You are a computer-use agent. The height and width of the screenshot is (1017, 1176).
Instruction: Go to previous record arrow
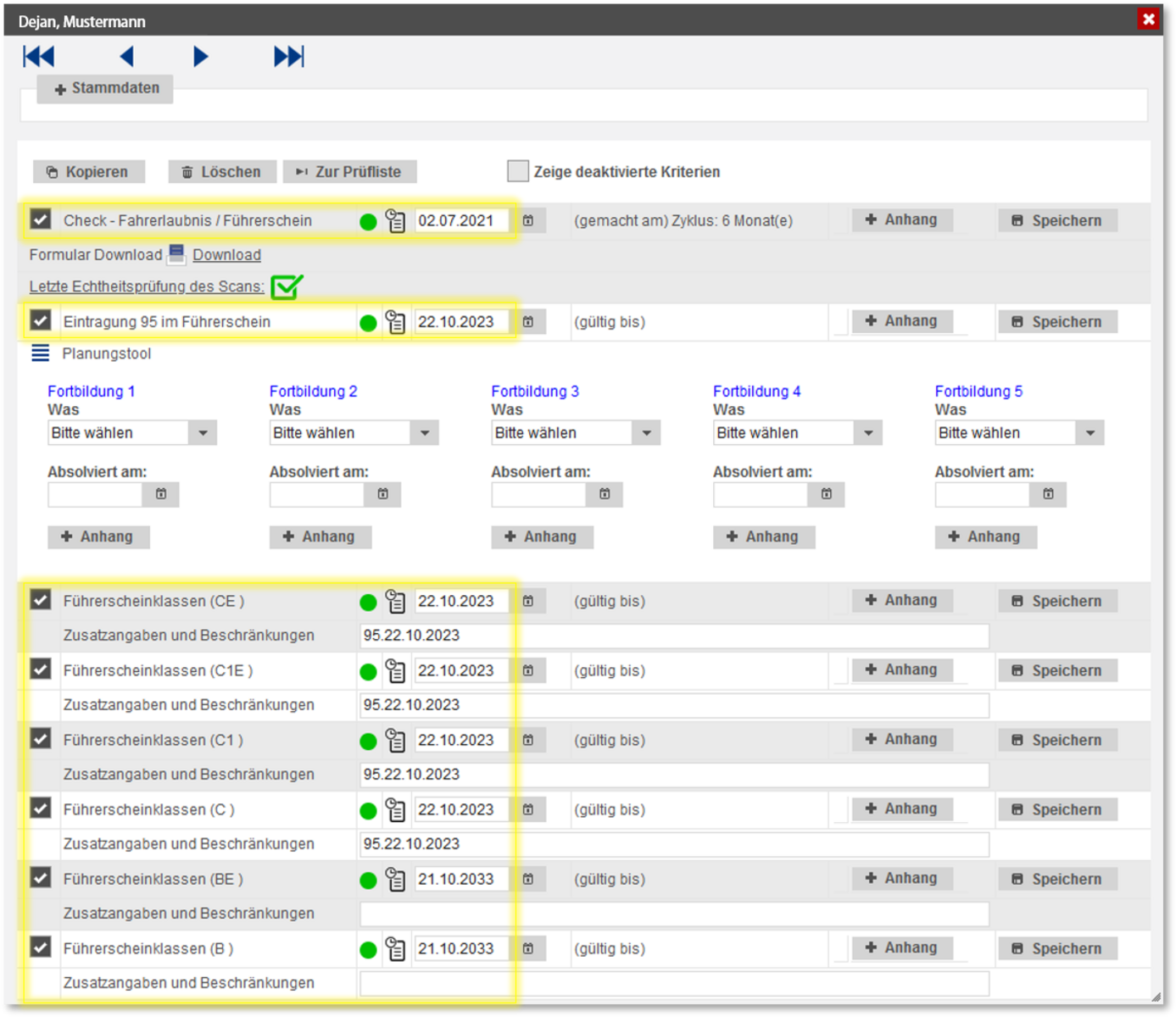point(127,57)
